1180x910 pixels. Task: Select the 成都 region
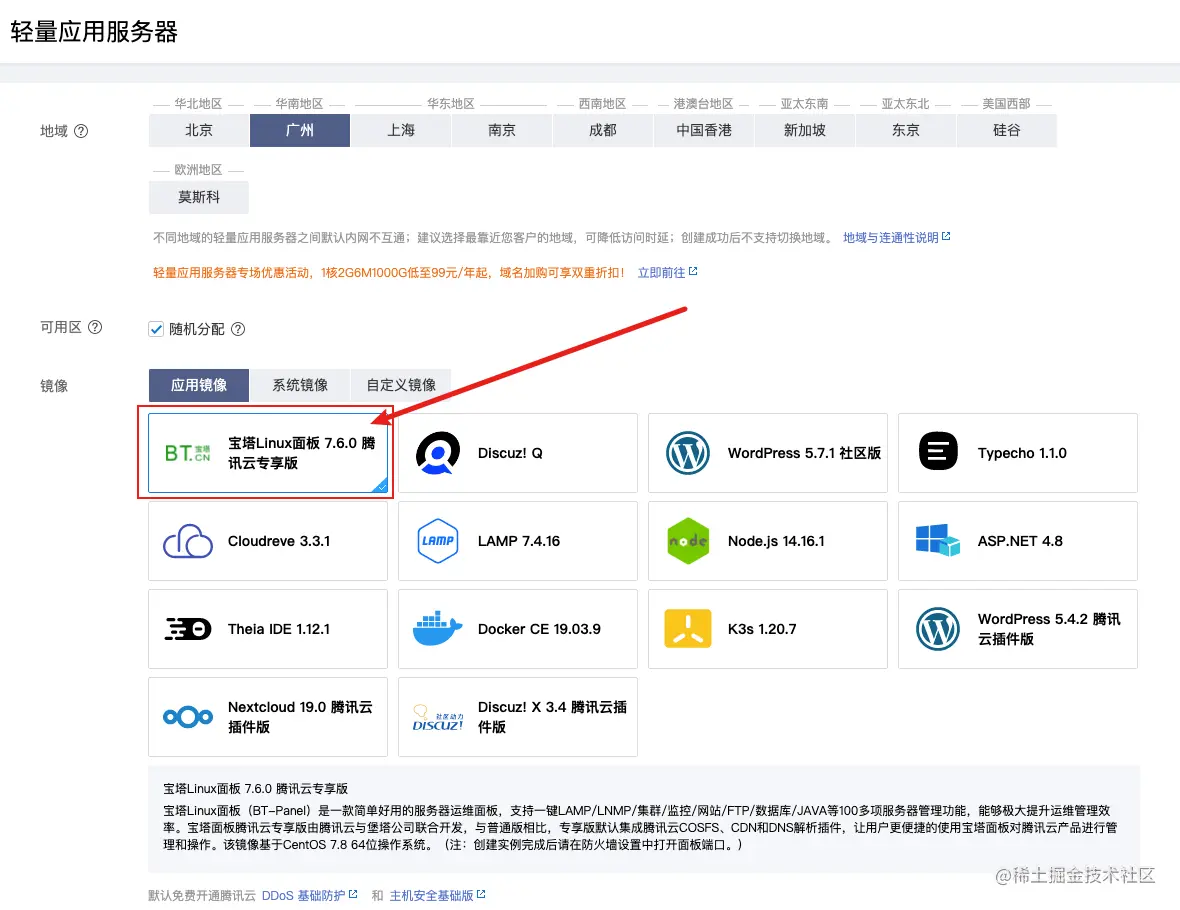[603, 130]
